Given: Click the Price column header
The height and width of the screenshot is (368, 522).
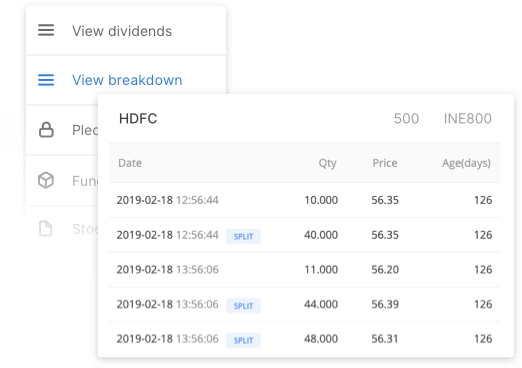Looking at the screenshot, I should 385,163.
